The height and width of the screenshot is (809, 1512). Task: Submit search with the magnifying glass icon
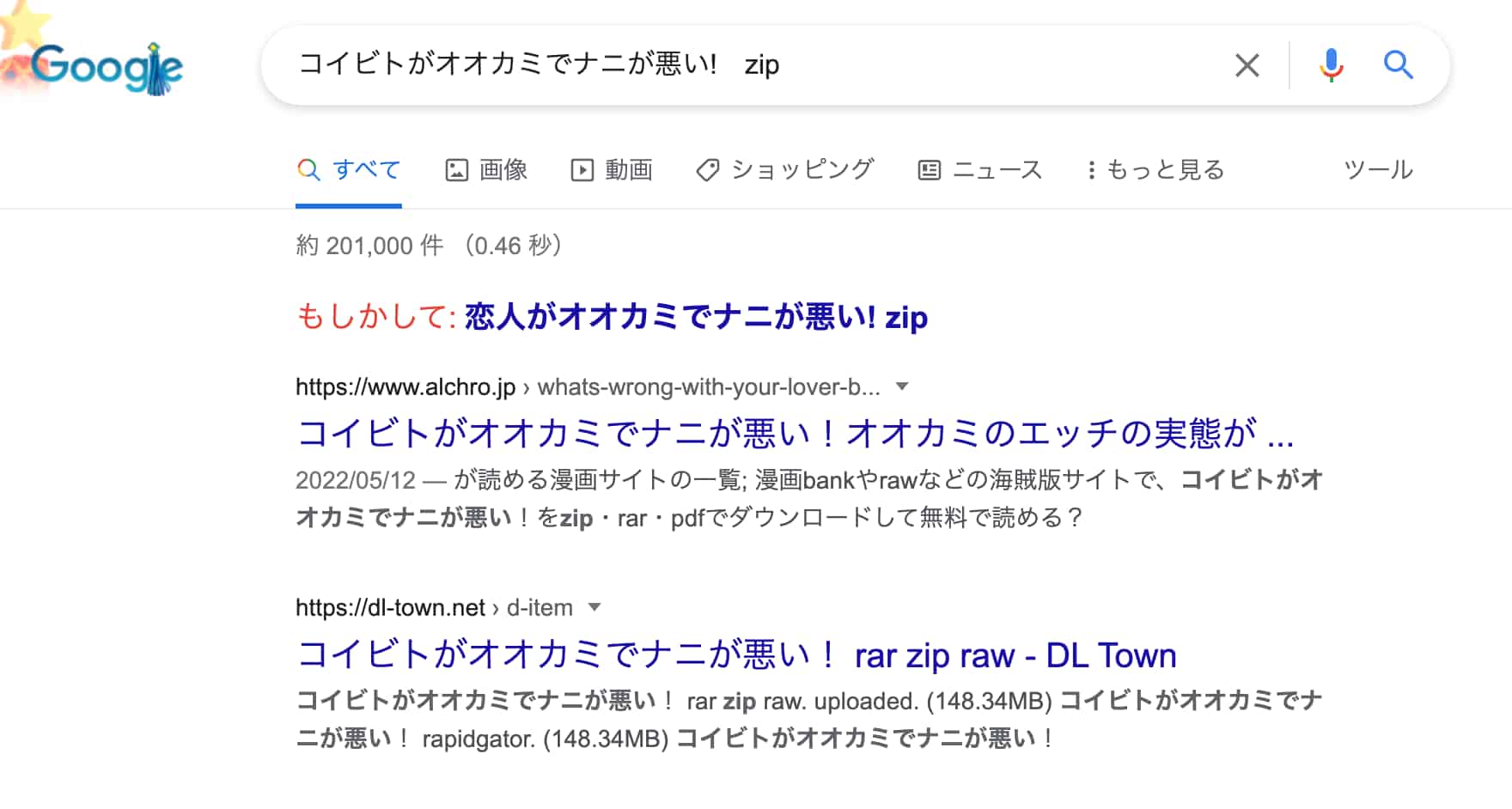point(1398,64)
